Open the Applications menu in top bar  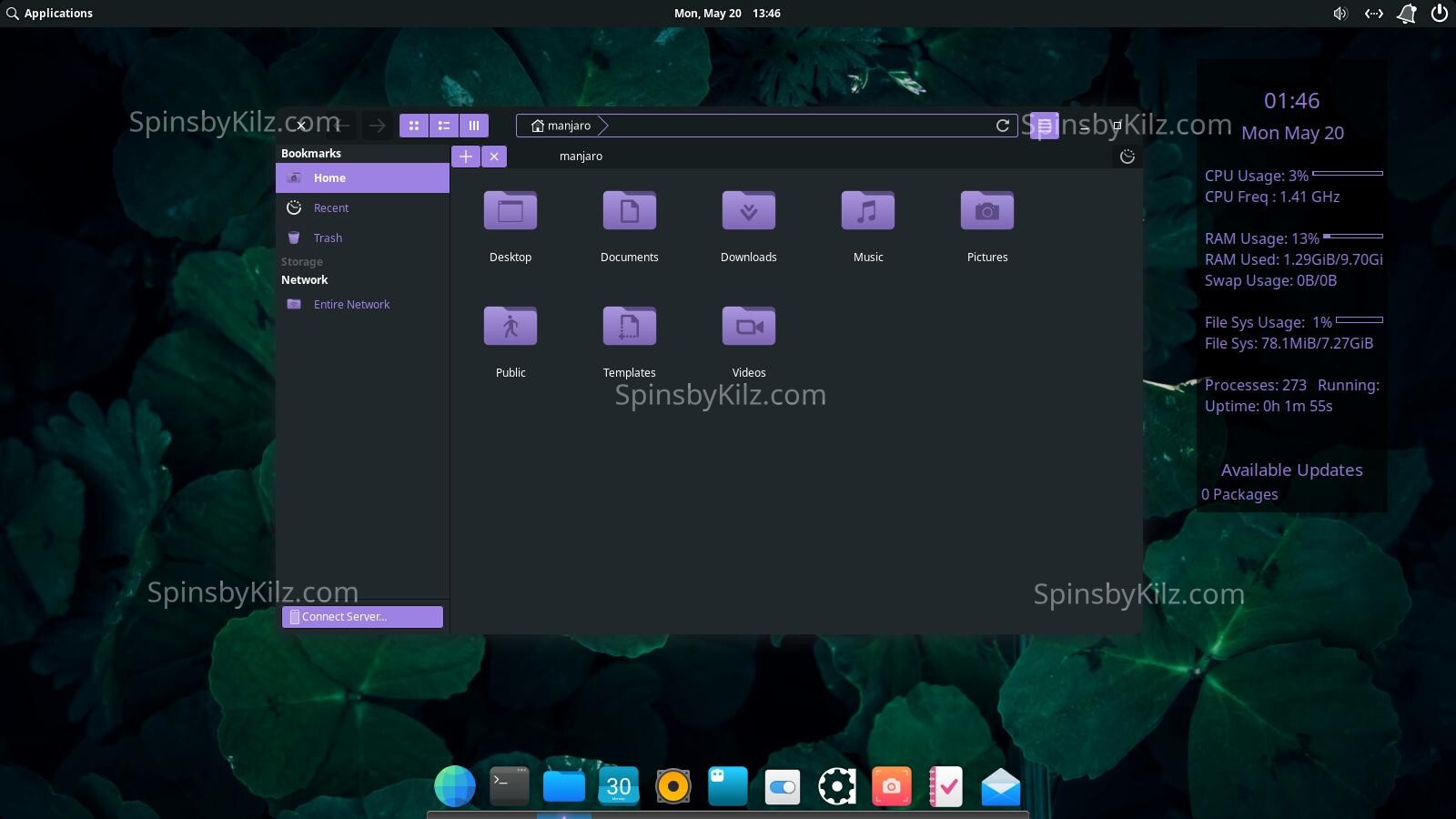[x=50, y=13]
